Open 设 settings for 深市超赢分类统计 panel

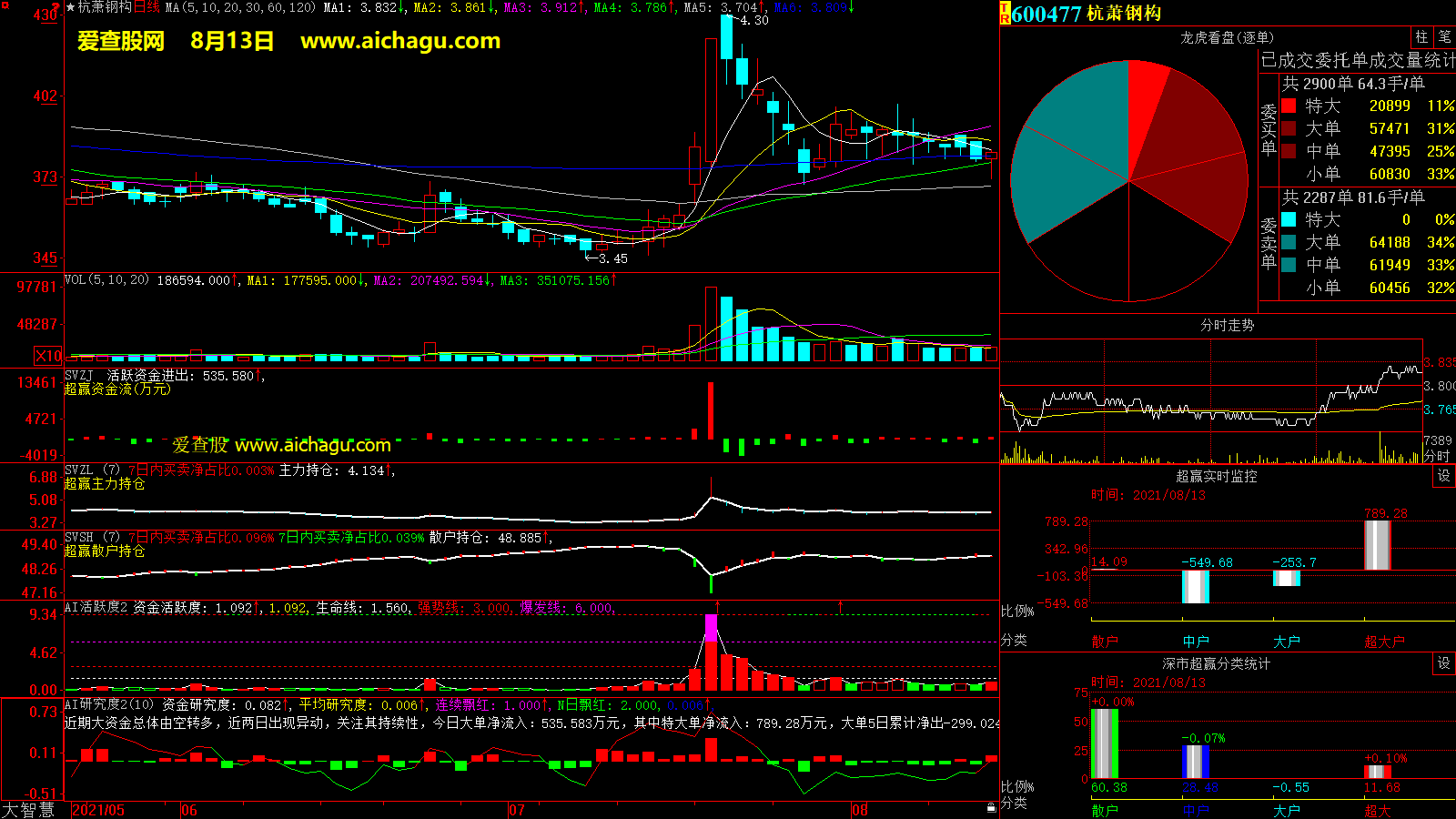(1443, 663)
